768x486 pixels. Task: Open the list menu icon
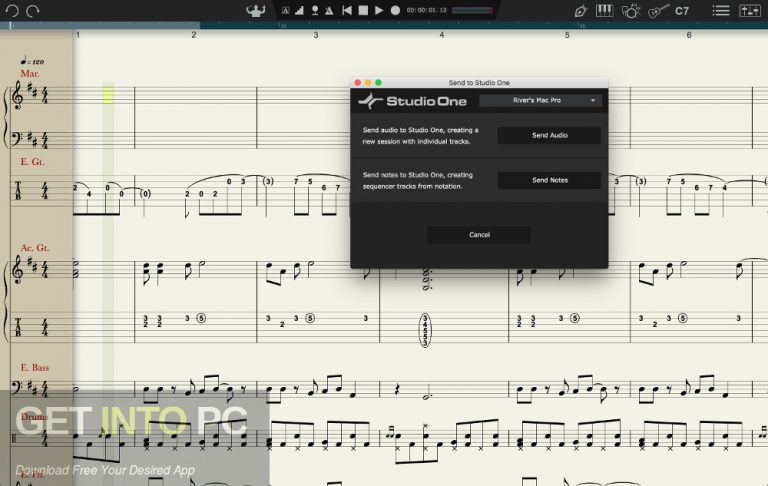pos(720,10)
